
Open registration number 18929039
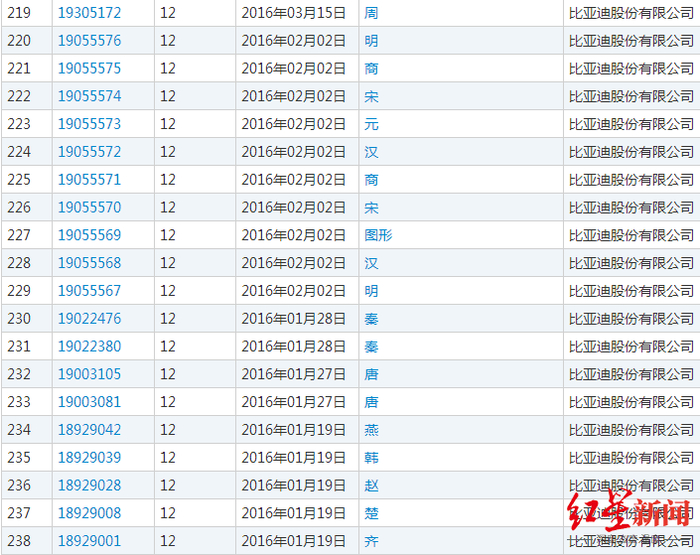coord(89,457)
